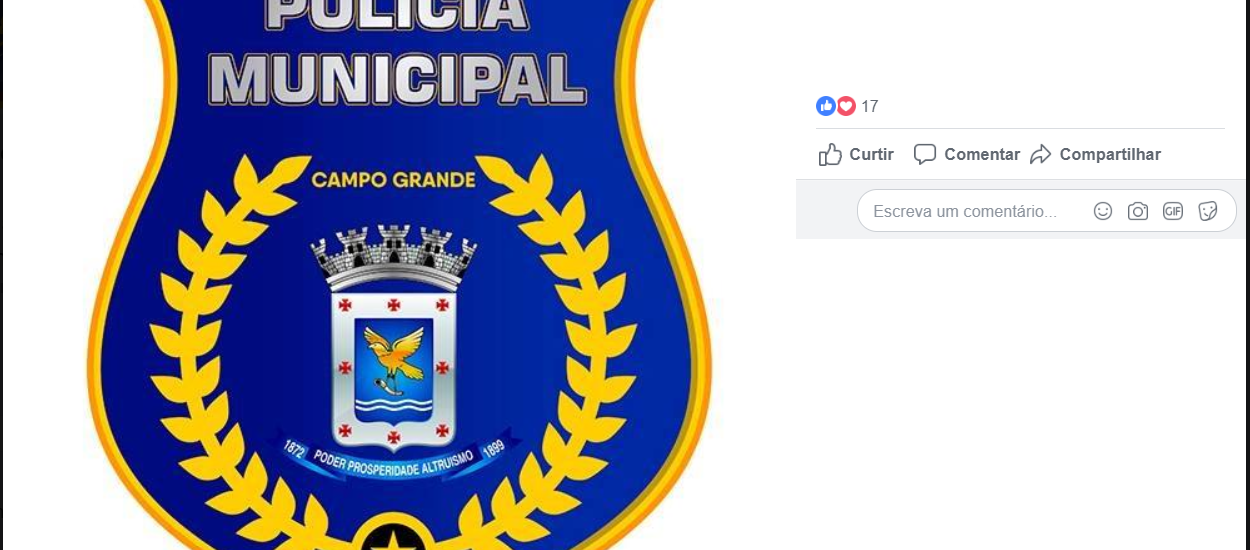Open the GIF selector icon

1173,211
